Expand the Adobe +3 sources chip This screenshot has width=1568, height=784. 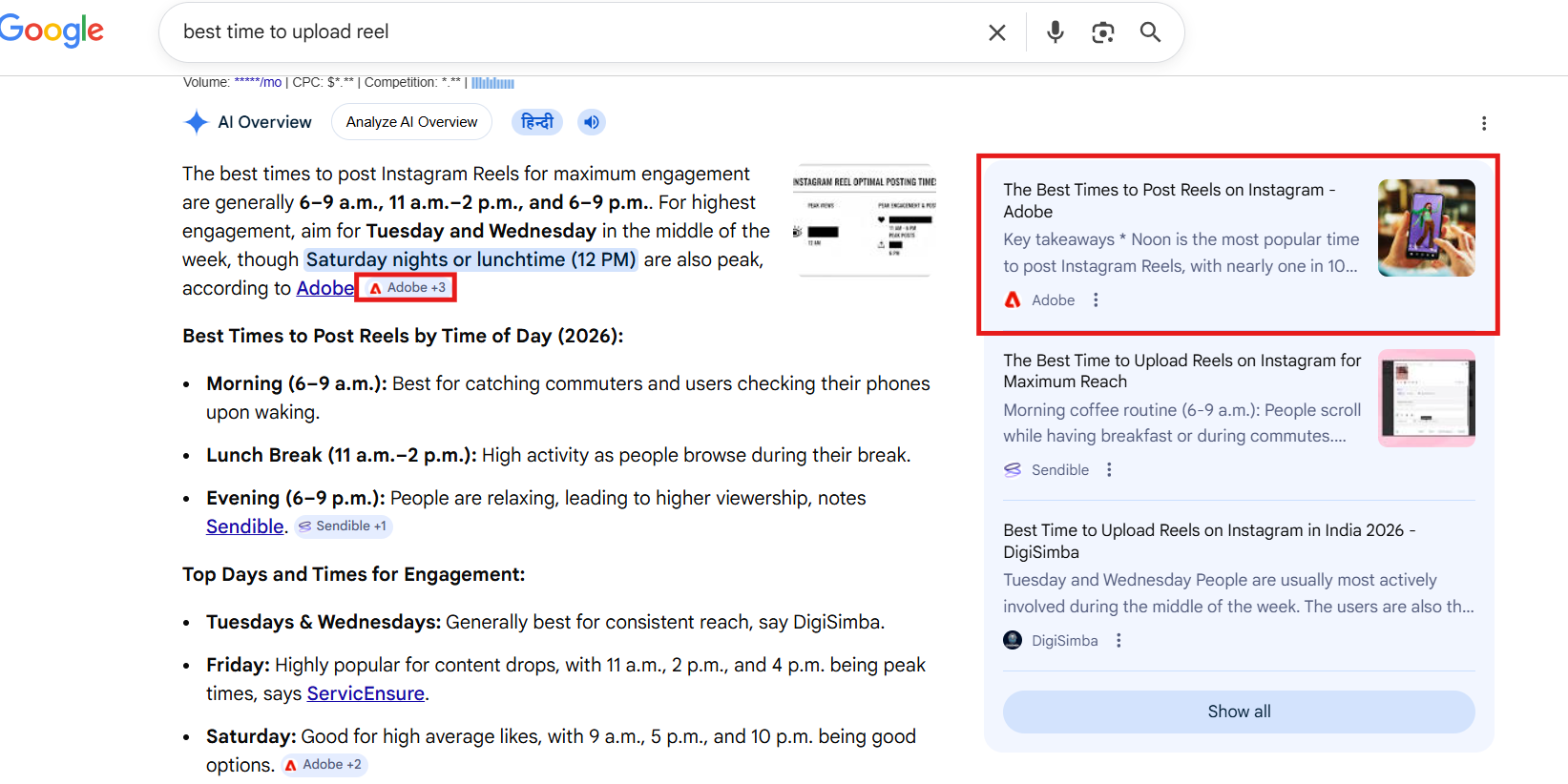coord(407,288)
